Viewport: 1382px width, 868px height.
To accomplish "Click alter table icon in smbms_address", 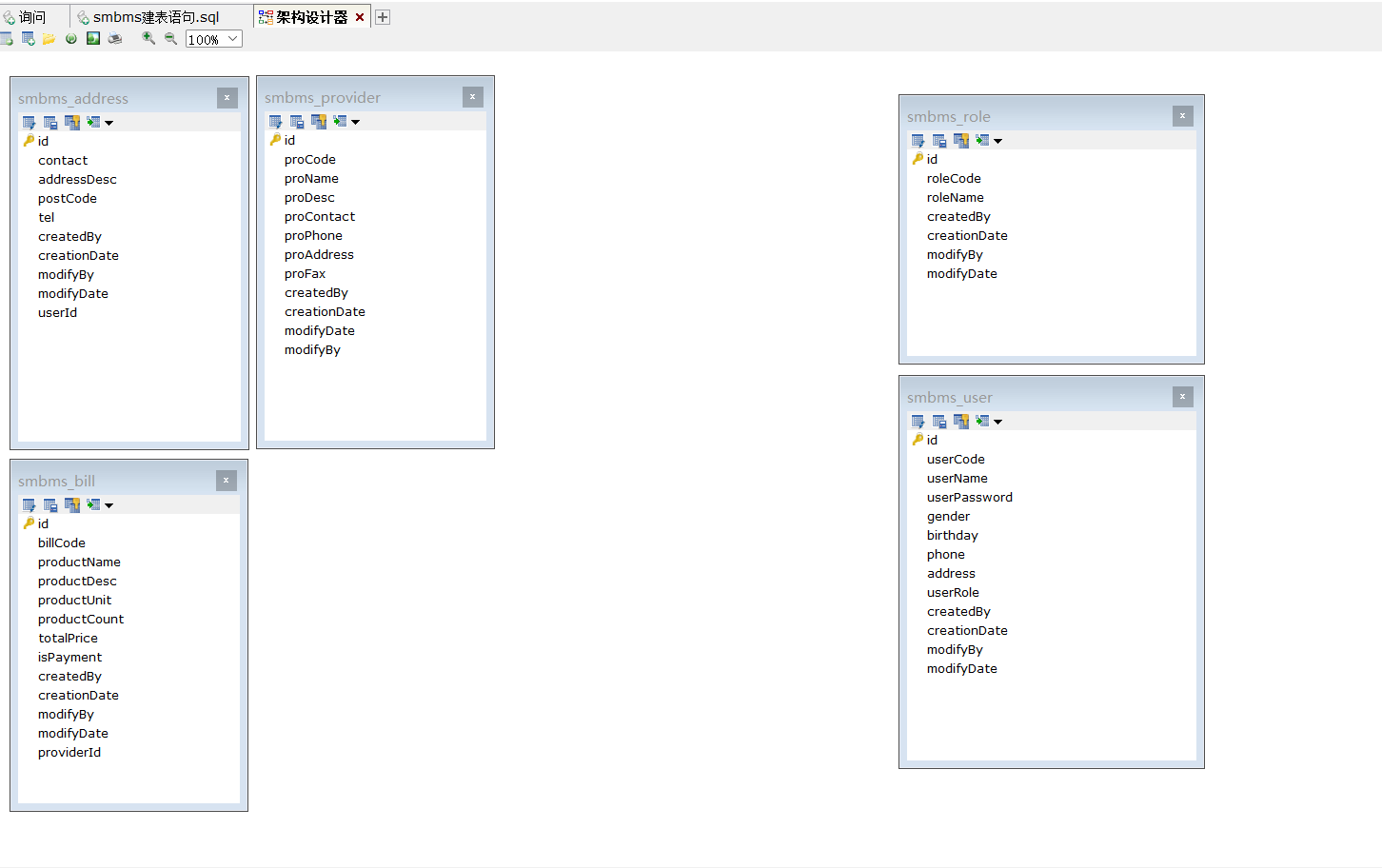I will (x=29, y=122).
